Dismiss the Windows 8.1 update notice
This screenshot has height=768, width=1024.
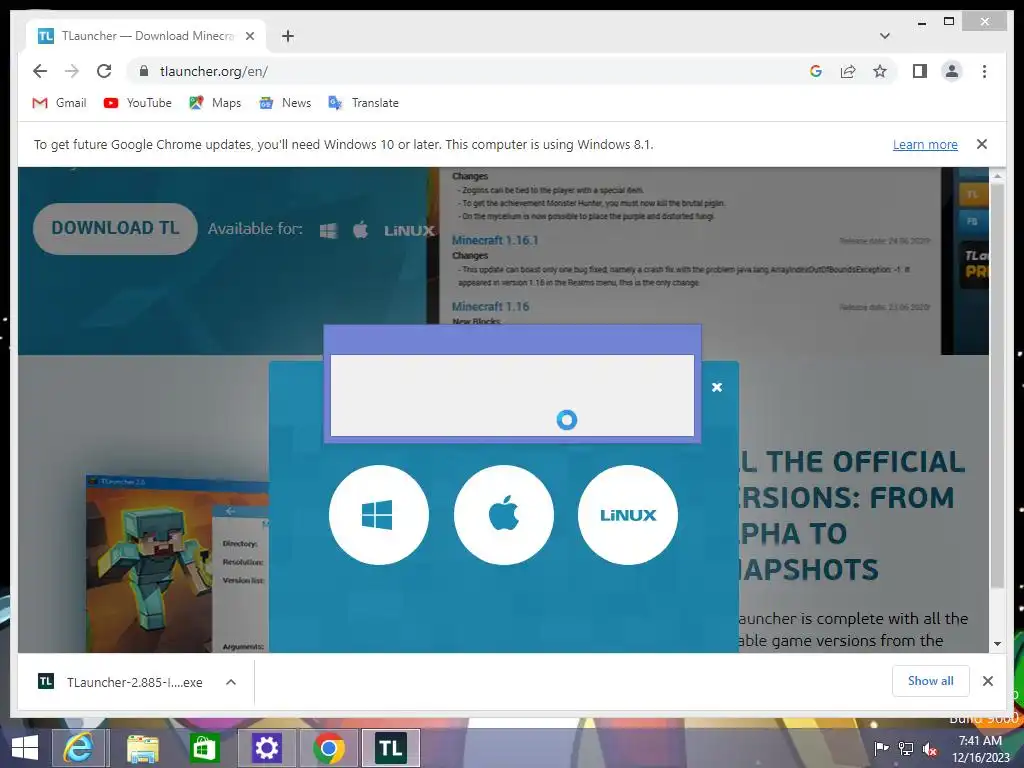click(982, 144)
